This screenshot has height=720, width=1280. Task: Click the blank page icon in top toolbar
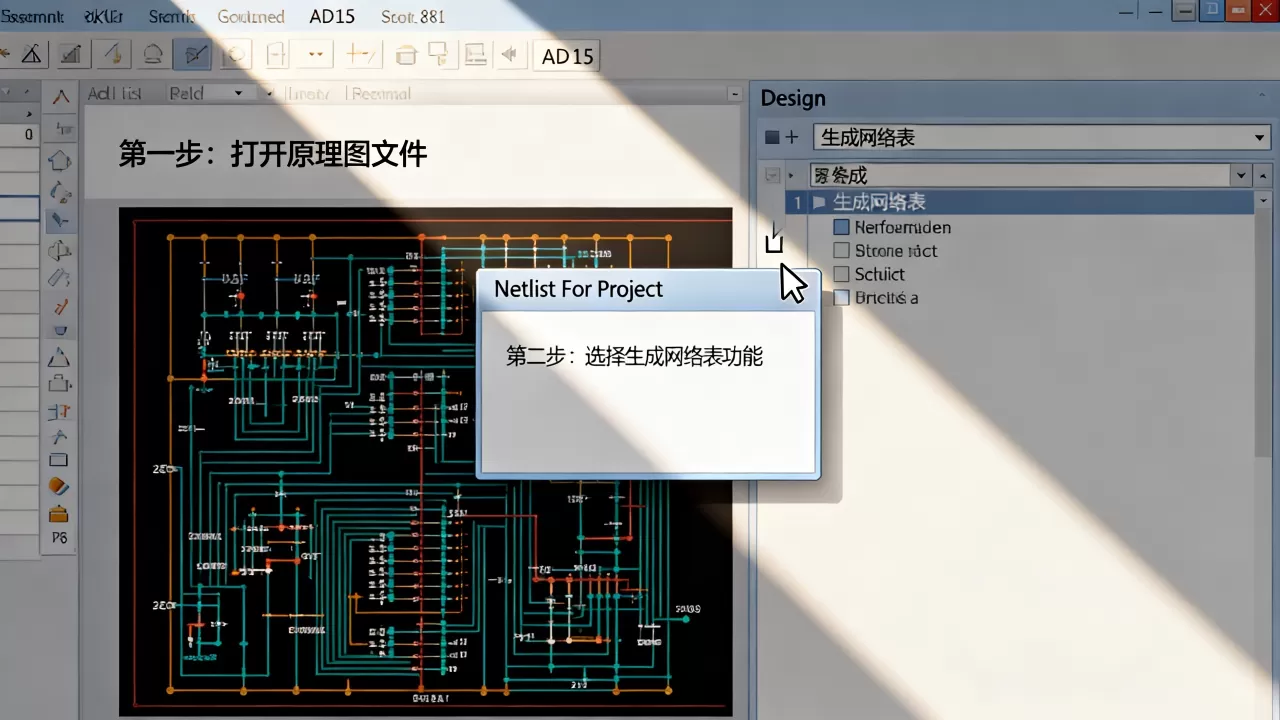pyautogui.click(x=277, y=55)
